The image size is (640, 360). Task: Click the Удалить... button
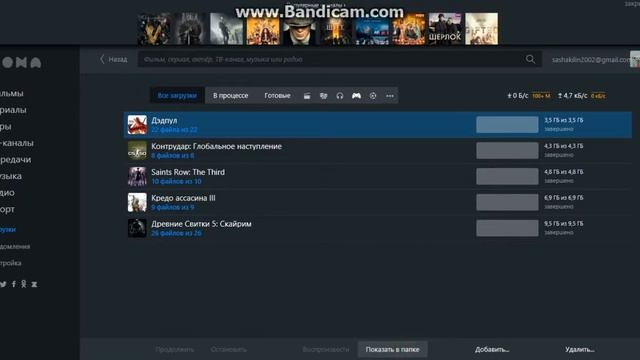tap(580, 349)
